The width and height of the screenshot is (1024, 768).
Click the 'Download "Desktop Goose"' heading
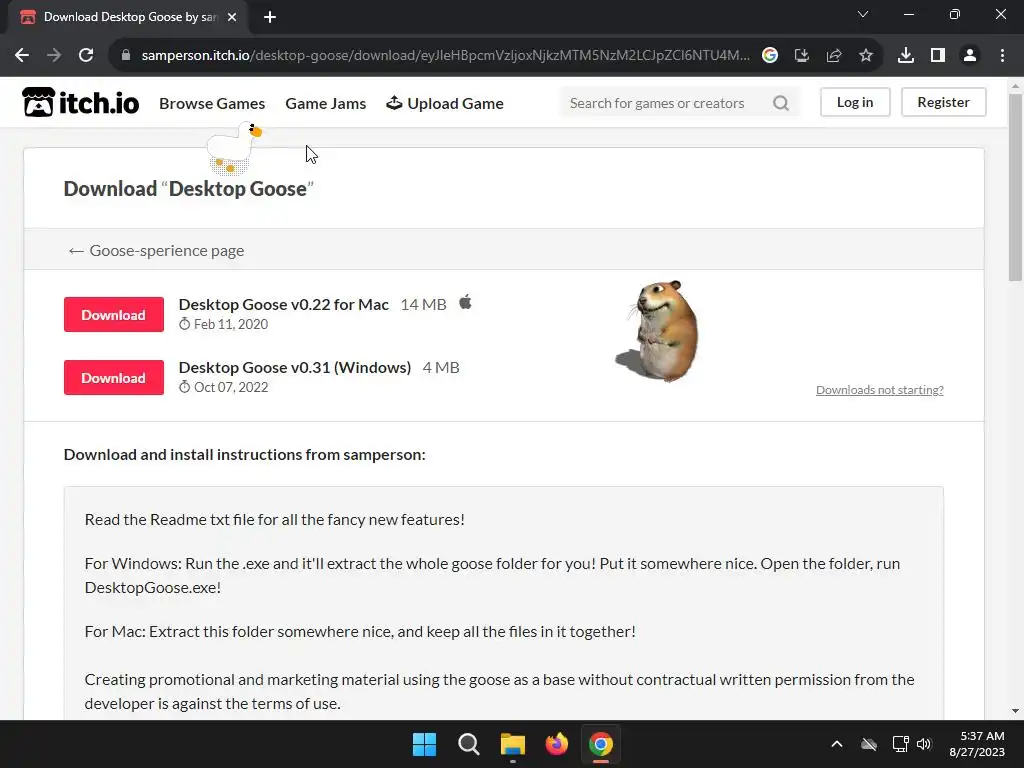(189, 189)
